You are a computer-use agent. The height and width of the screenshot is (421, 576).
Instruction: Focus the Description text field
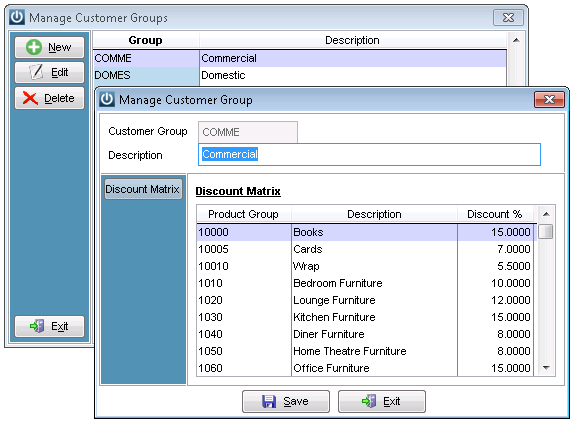(x=369, y=155)
